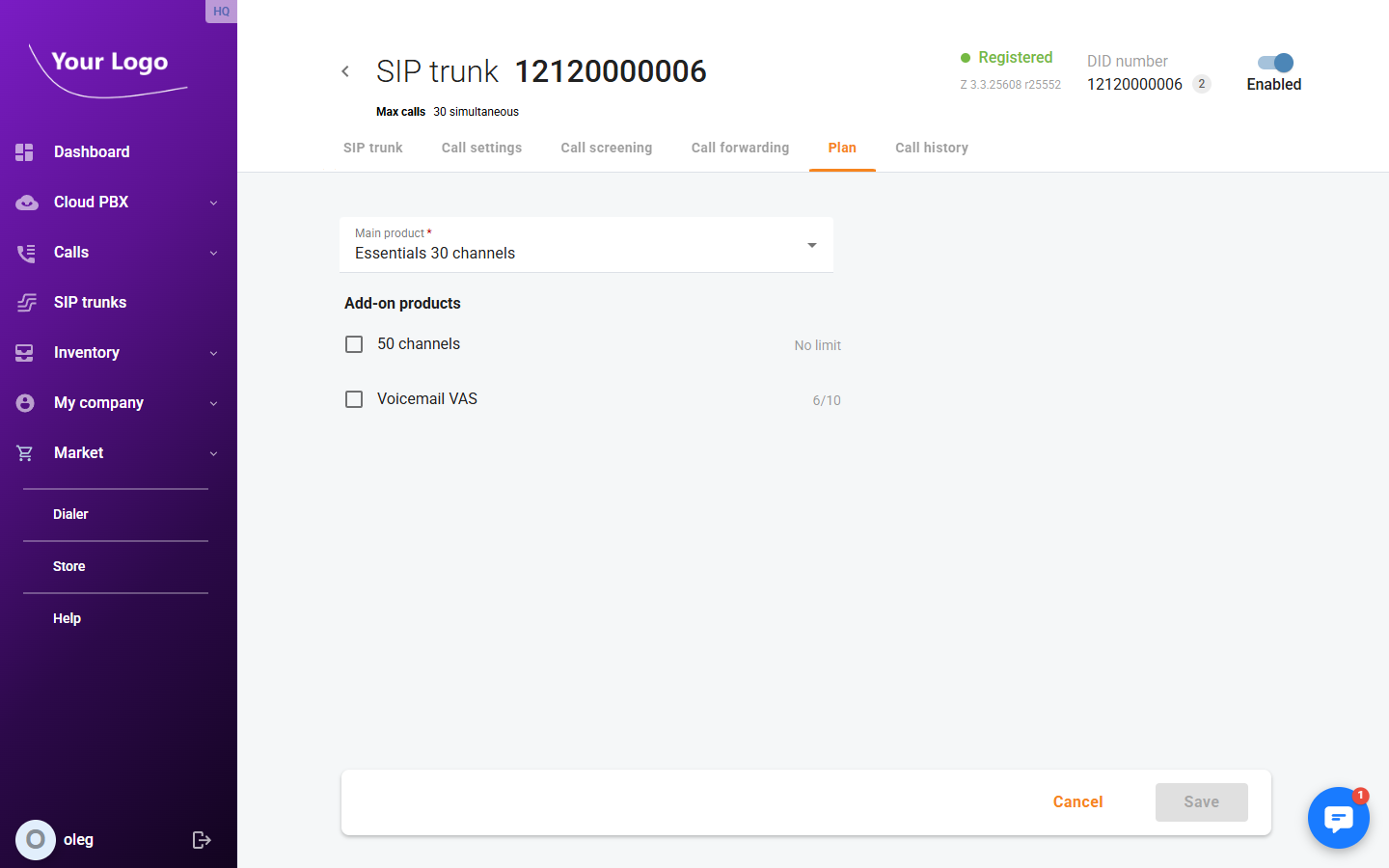
Task: Click the Market shopping cart icon
Action: [25, 453]
